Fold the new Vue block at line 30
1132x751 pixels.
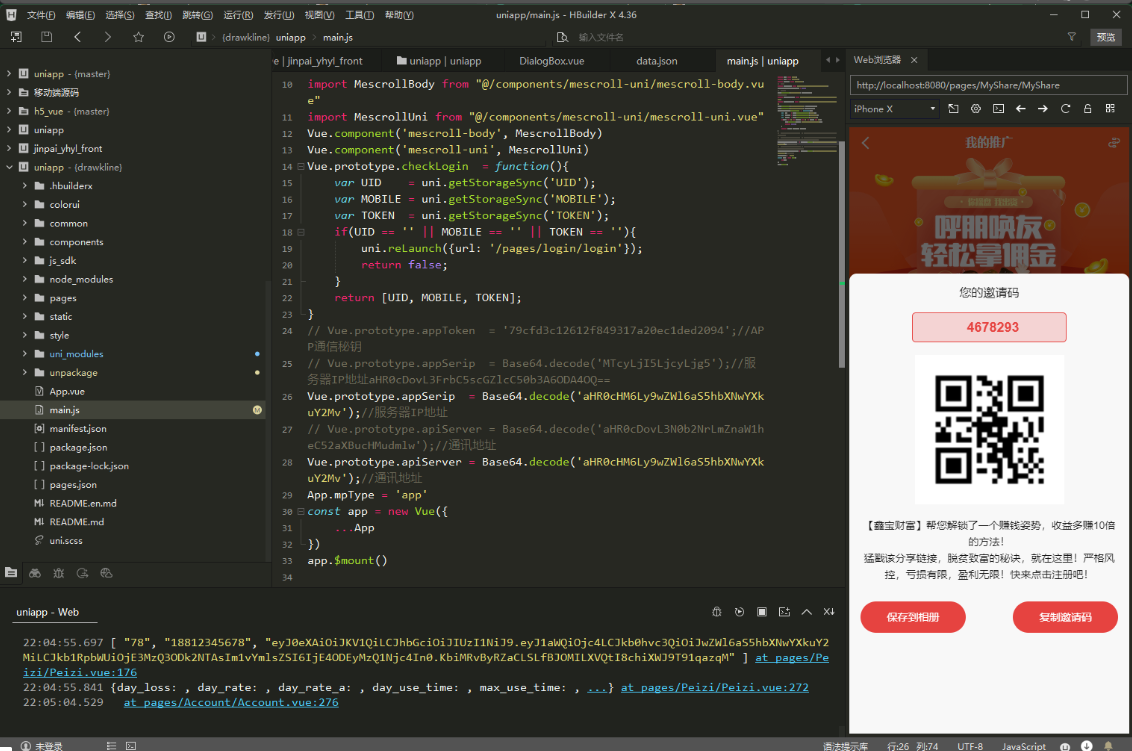pyautogui.click(x=300, y=512)
